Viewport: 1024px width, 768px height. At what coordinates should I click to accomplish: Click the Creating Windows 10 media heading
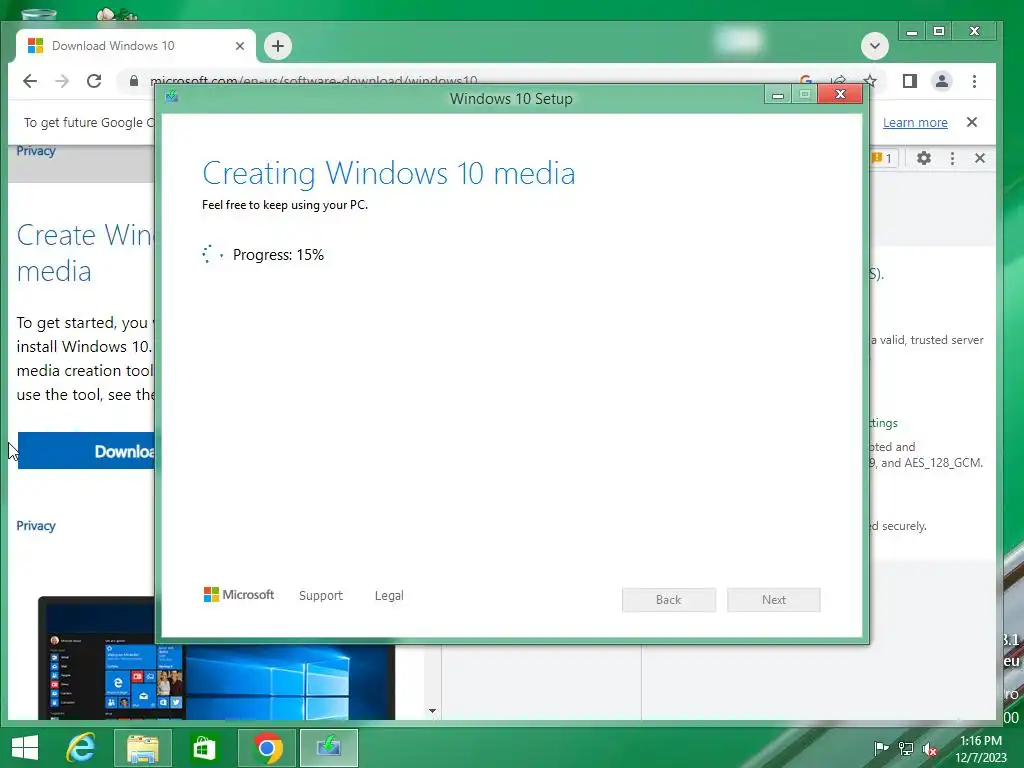(x=389, y=173)
